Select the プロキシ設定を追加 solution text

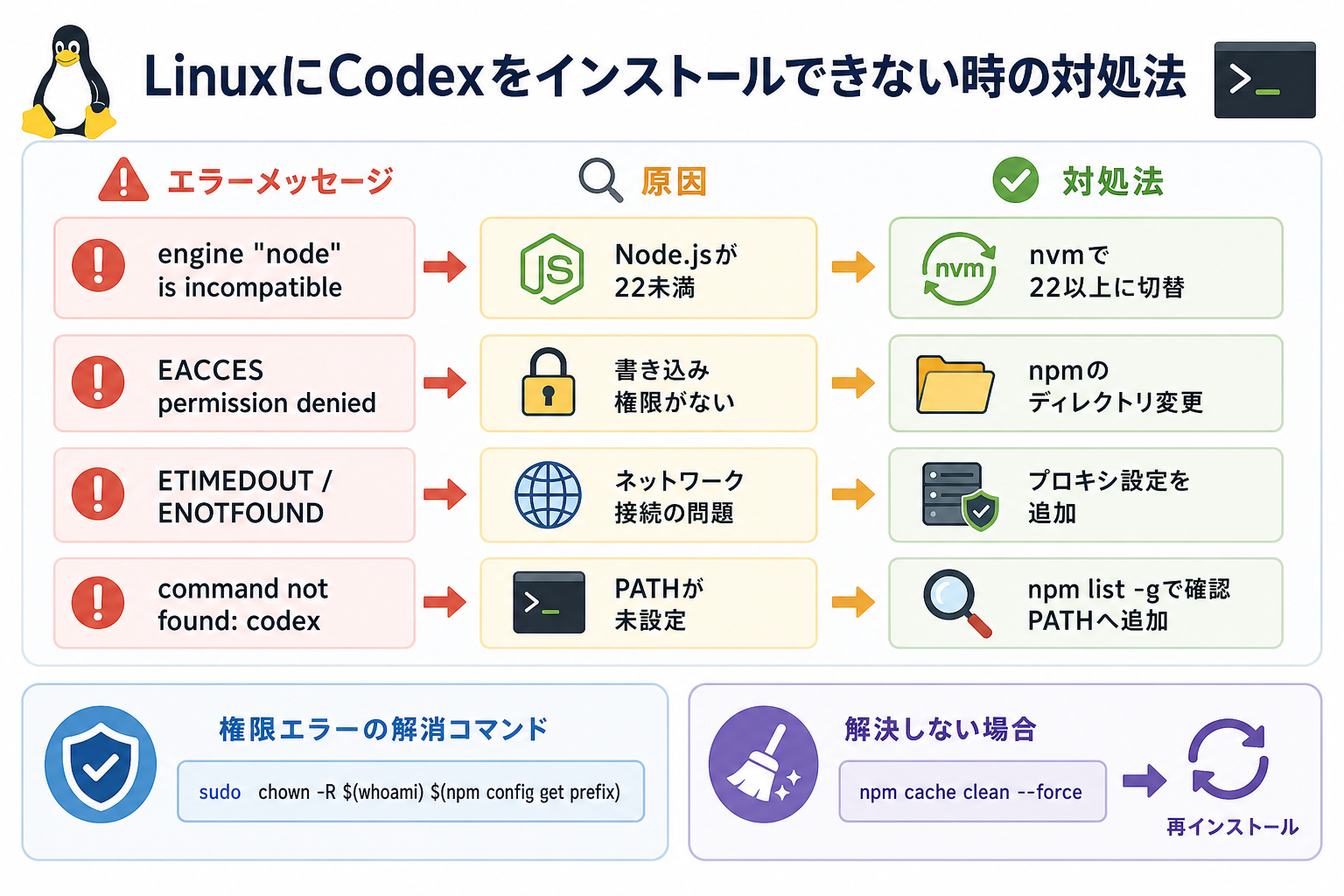pos(1109,496)
